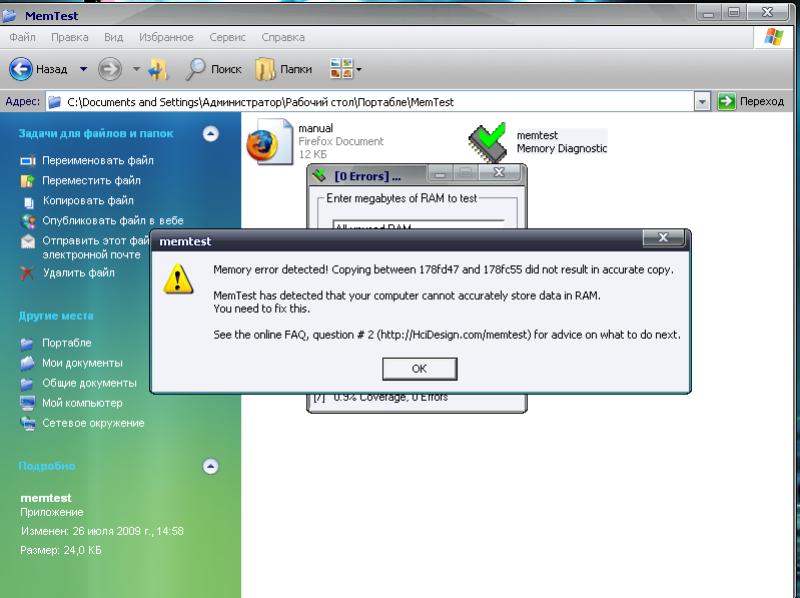800x598 pixels.
Task: Click inside the address bar path field
Action: [380, 102]
